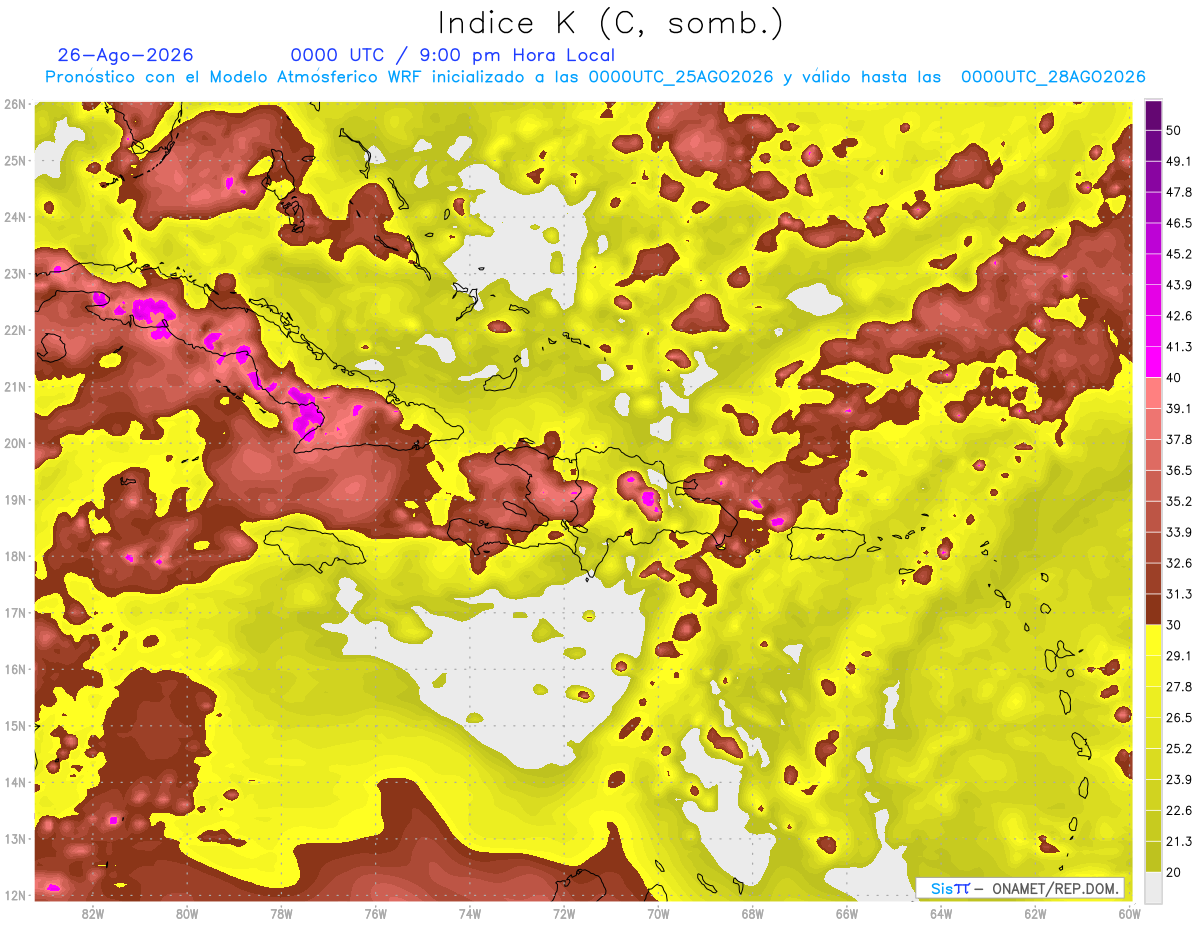Screen dimensions: 1200x927
Task: Click color bar value "31.3"
Action: point(1178,594)
